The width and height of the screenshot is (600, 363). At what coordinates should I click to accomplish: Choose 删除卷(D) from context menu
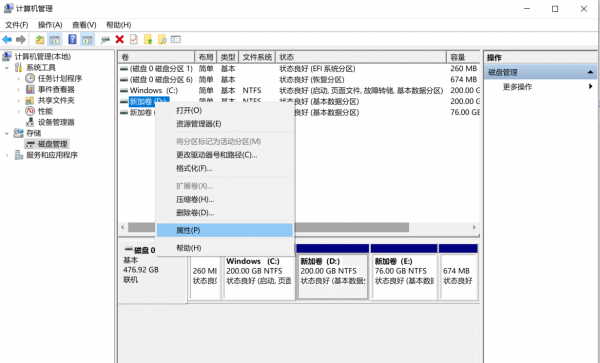[x=225, y=213]
